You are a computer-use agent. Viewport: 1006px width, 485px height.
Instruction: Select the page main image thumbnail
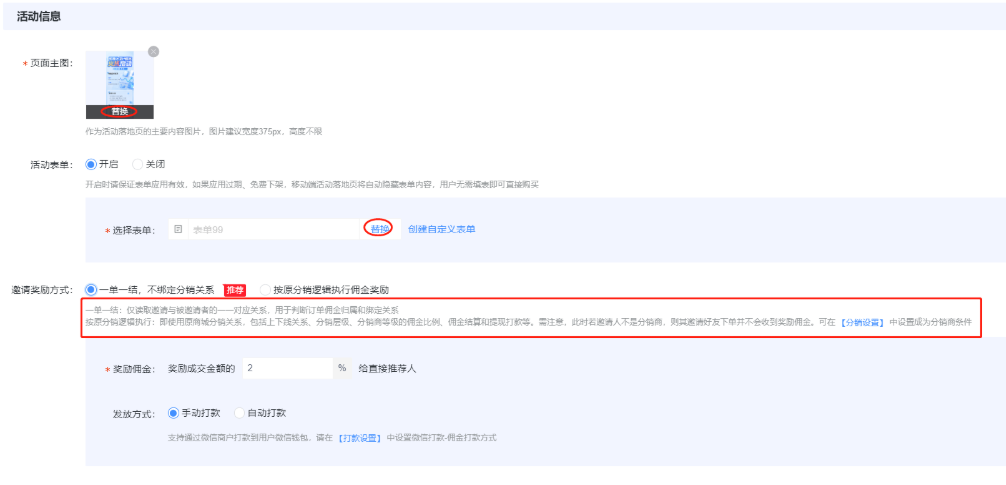[119, 78]
